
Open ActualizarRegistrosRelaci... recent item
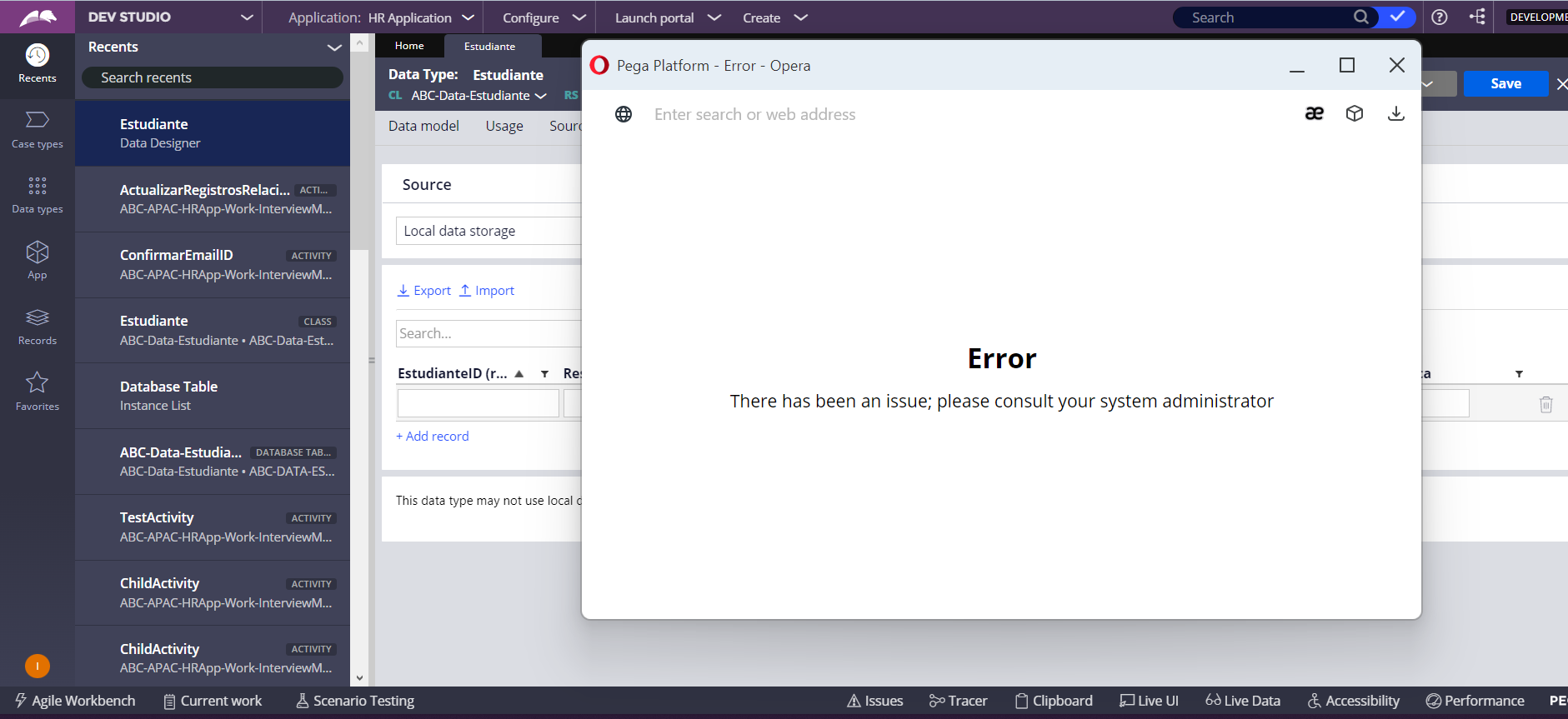[213, 199]
